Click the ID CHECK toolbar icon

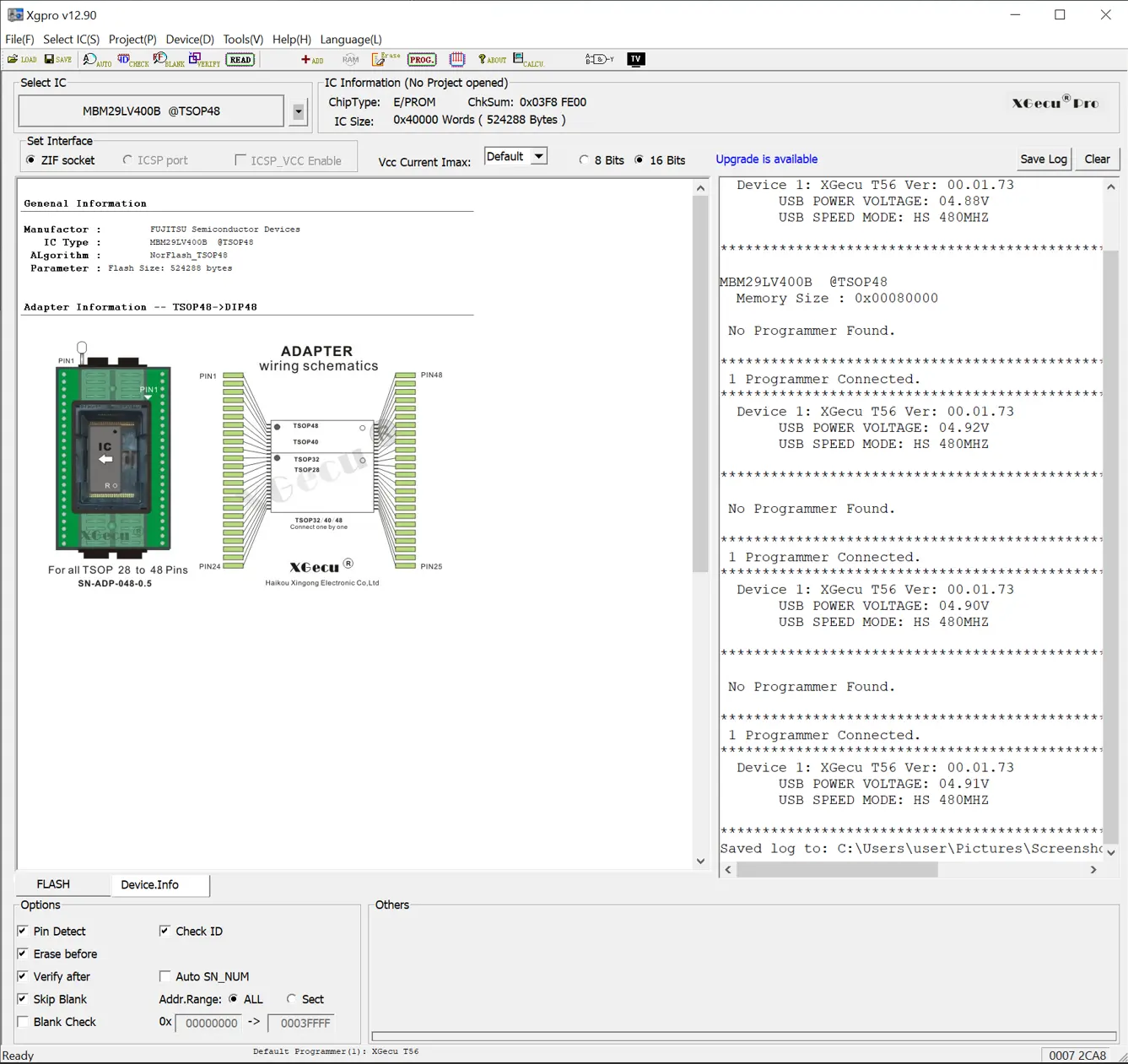[x=133, y=60]
